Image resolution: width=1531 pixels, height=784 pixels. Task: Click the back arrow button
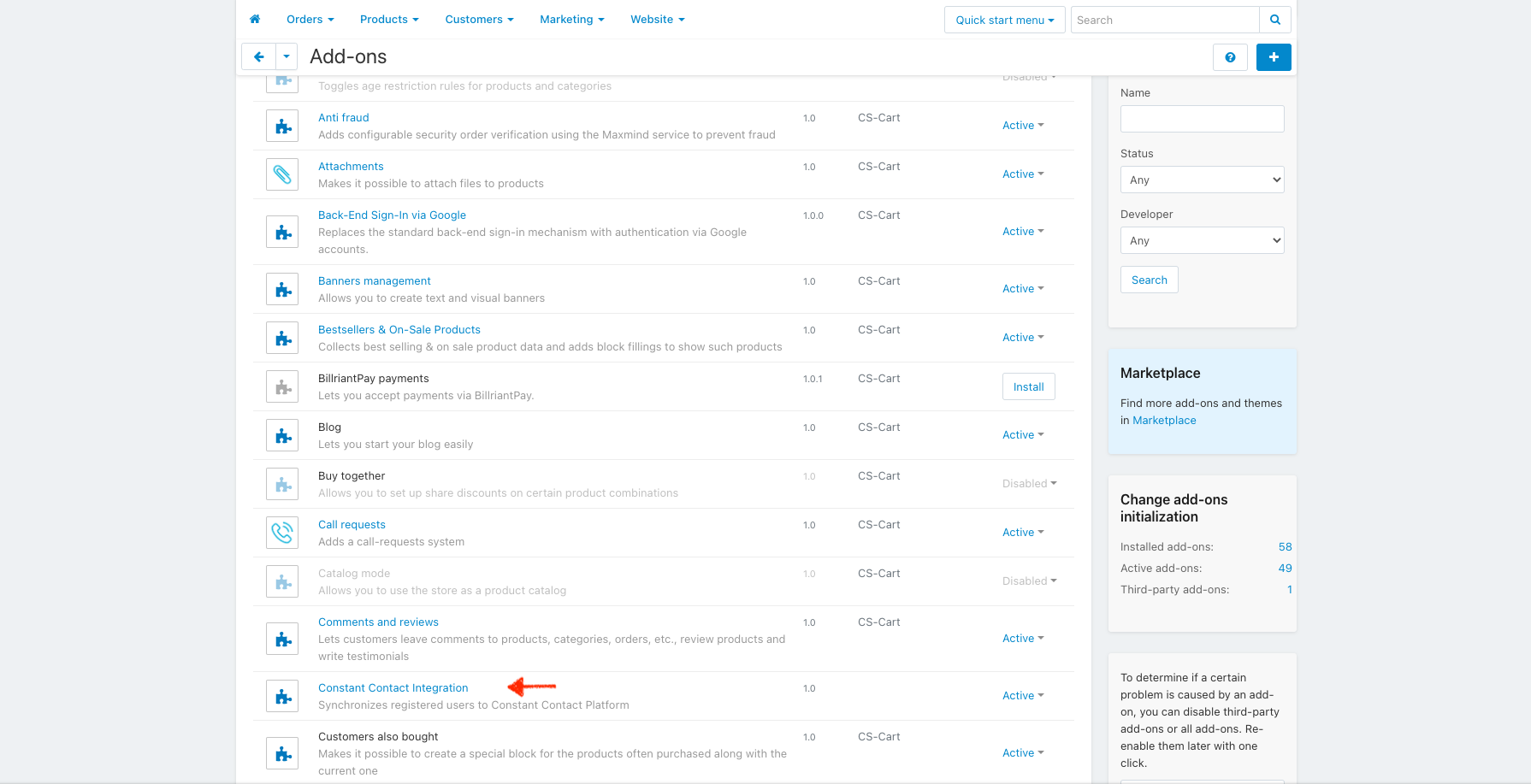pos(258,57)
